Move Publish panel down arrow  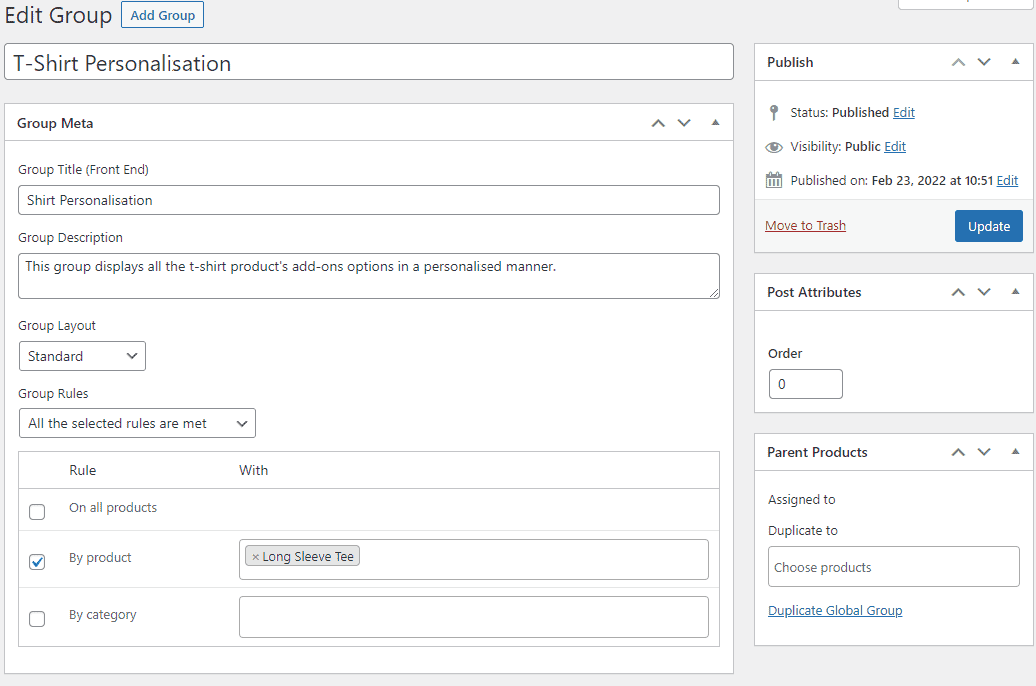(x=984, y=62)
